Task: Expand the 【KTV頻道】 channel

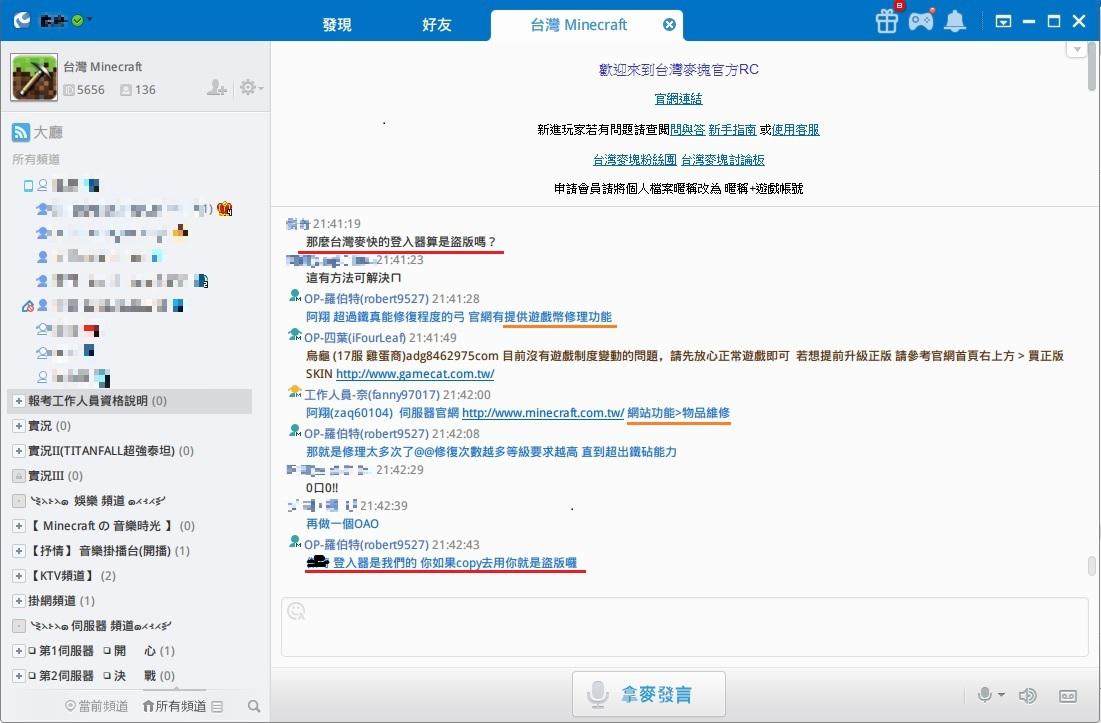Action: tap(19, 576)
